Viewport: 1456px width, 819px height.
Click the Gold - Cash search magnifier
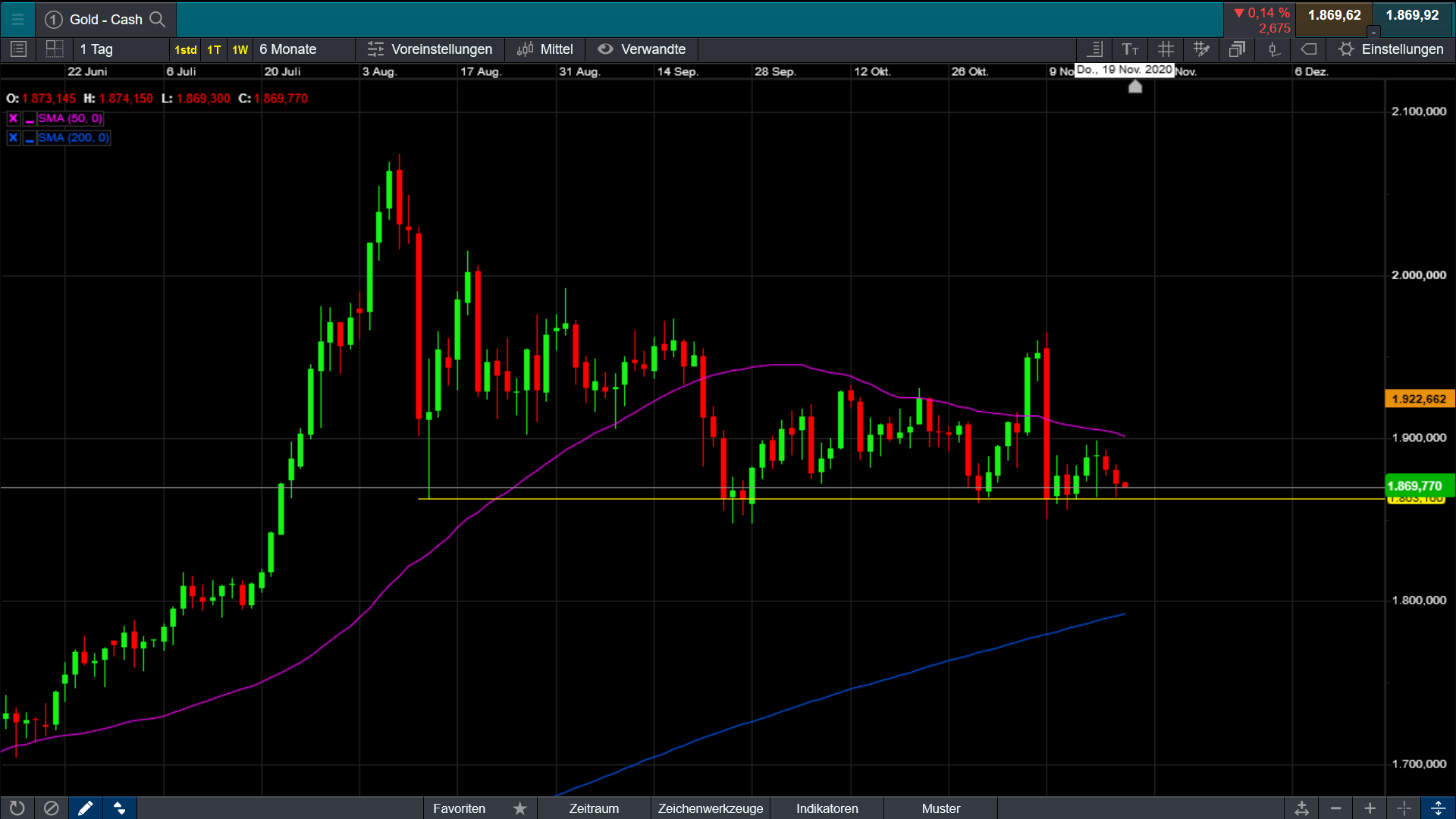(x=157, y=20)
